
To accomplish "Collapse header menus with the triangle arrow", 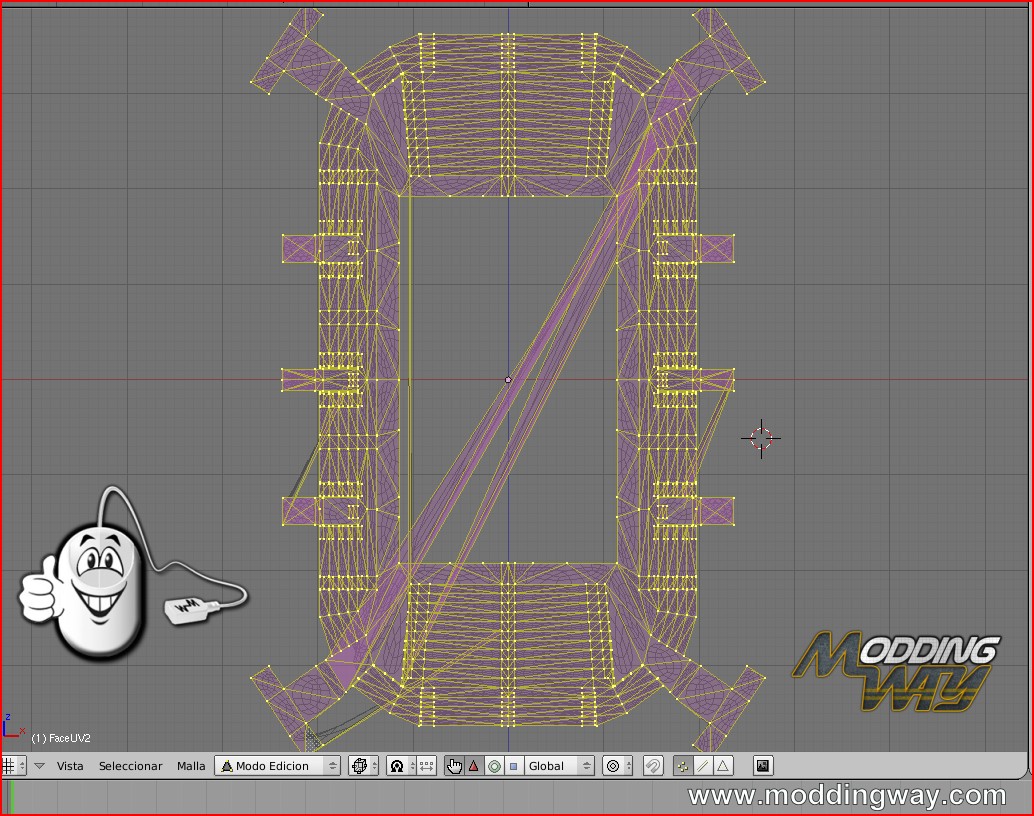I will 40,766.
